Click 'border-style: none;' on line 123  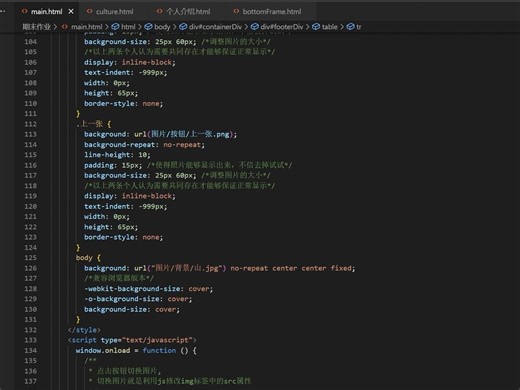123,237
